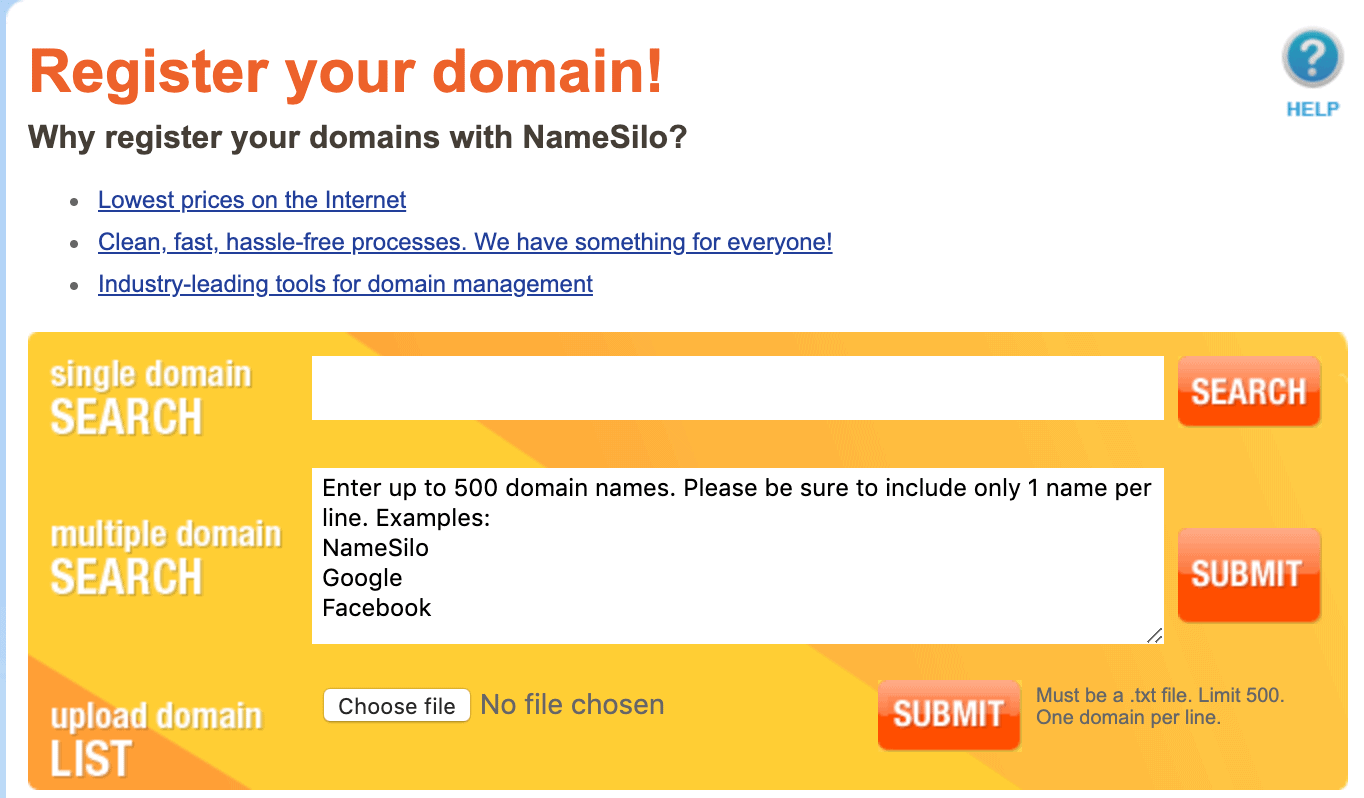Click the bullet beside 'Lowest prices' link
Image resolution: width=1364 pixels, height=798 pixels.
(75, 201)
